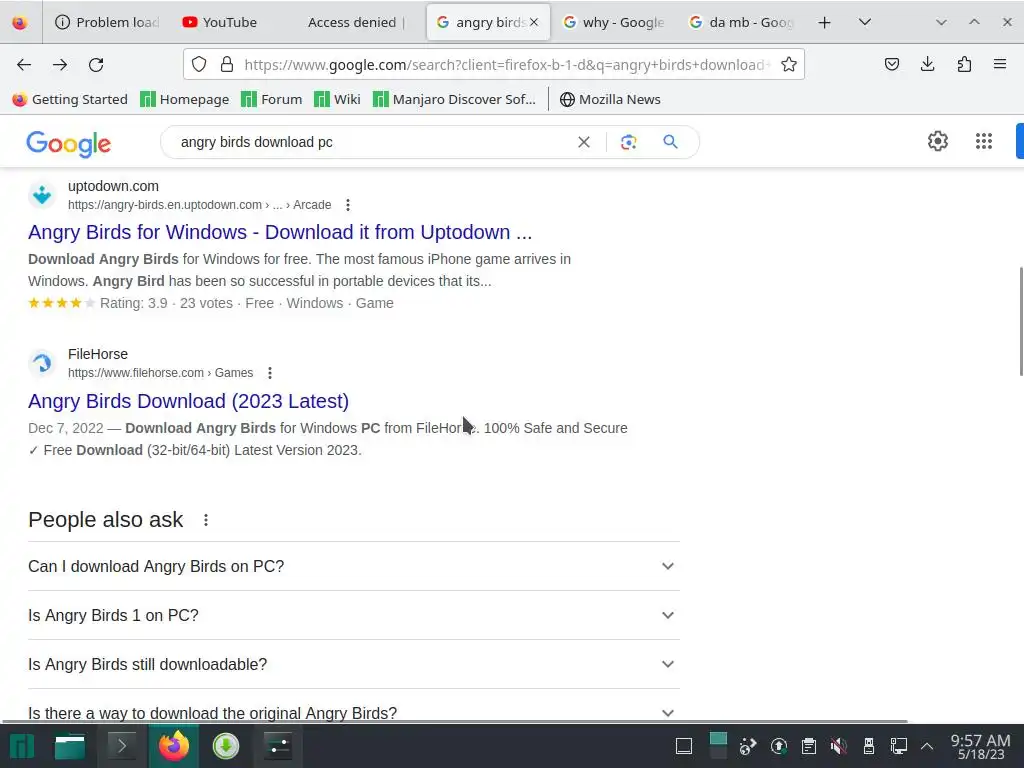1024x768 pixels.
Task: Open the Google apps grid
Action: 984,141
